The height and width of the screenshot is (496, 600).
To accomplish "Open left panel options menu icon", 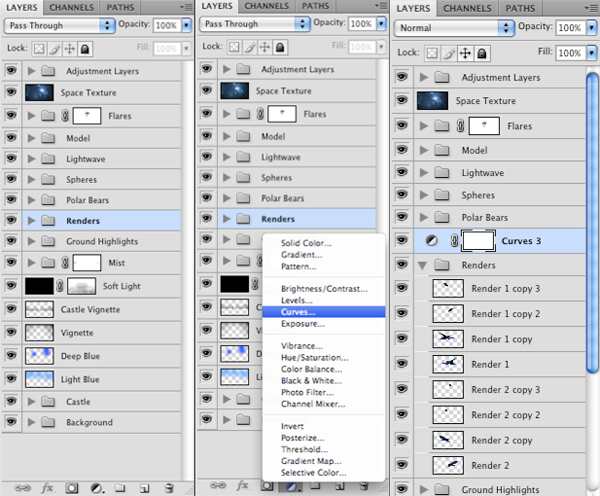I will 187,7.
